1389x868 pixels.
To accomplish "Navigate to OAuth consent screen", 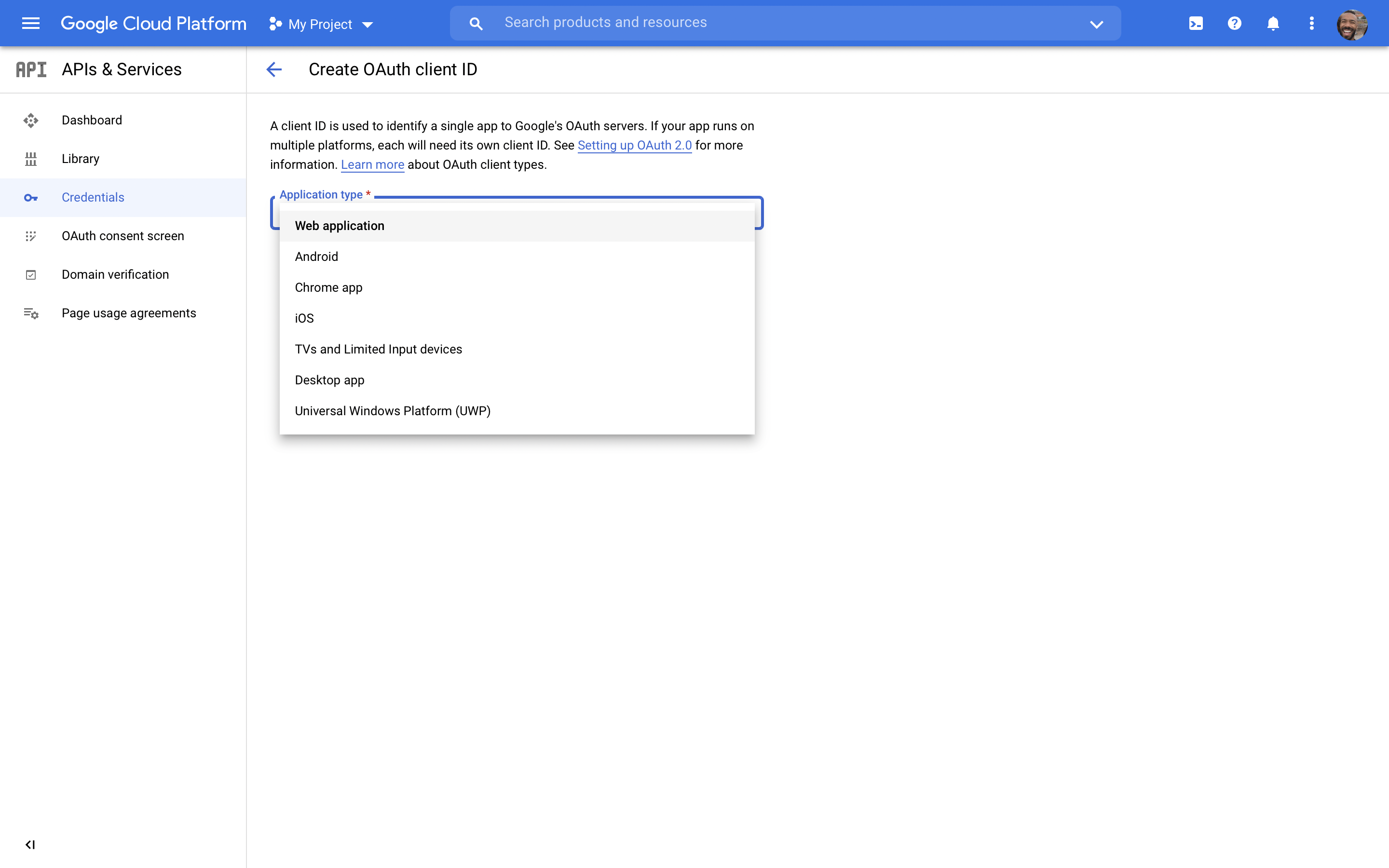I will point(123,236).
